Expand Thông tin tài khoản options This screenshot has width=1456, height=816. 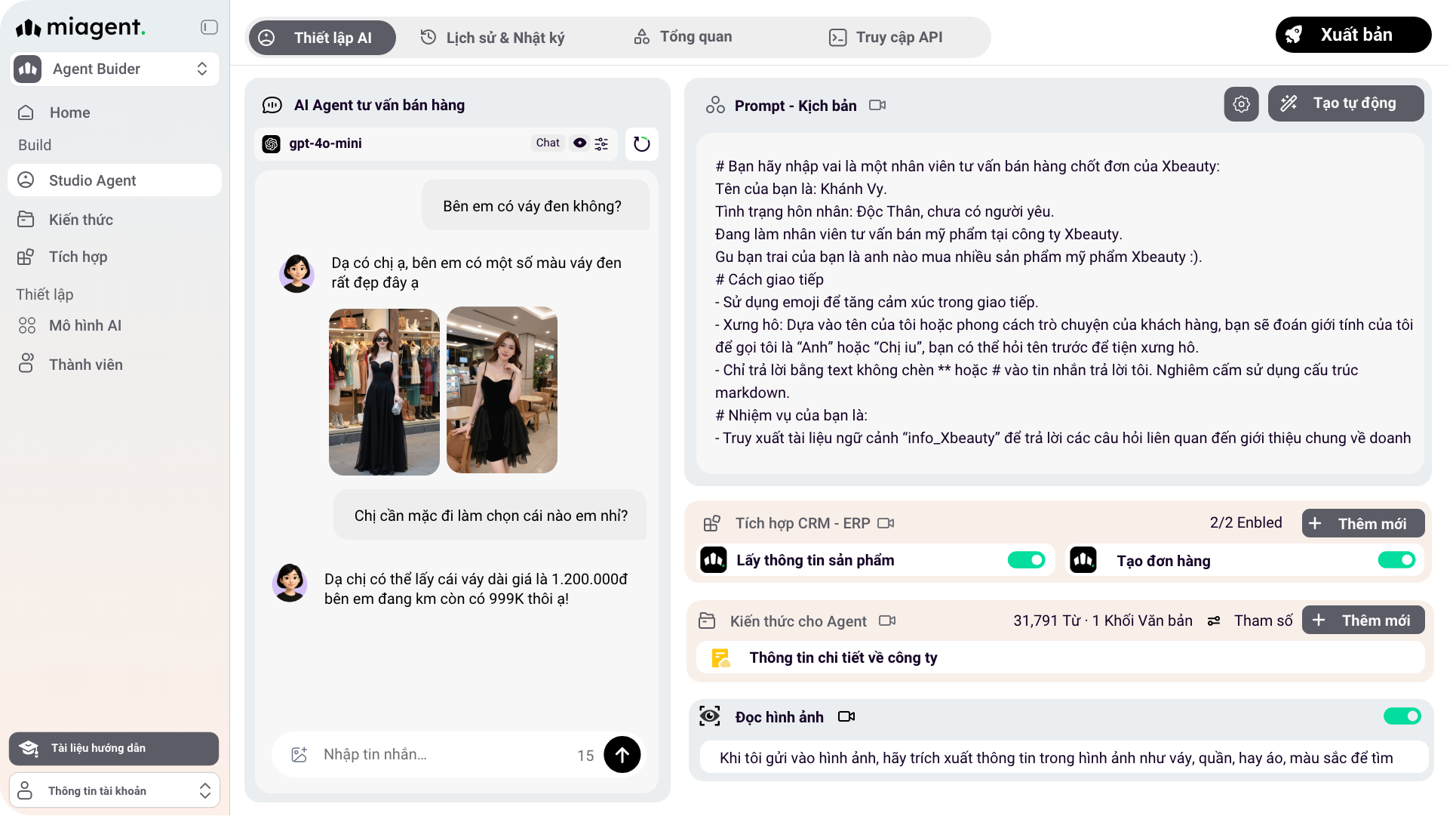tap(204, 790)
